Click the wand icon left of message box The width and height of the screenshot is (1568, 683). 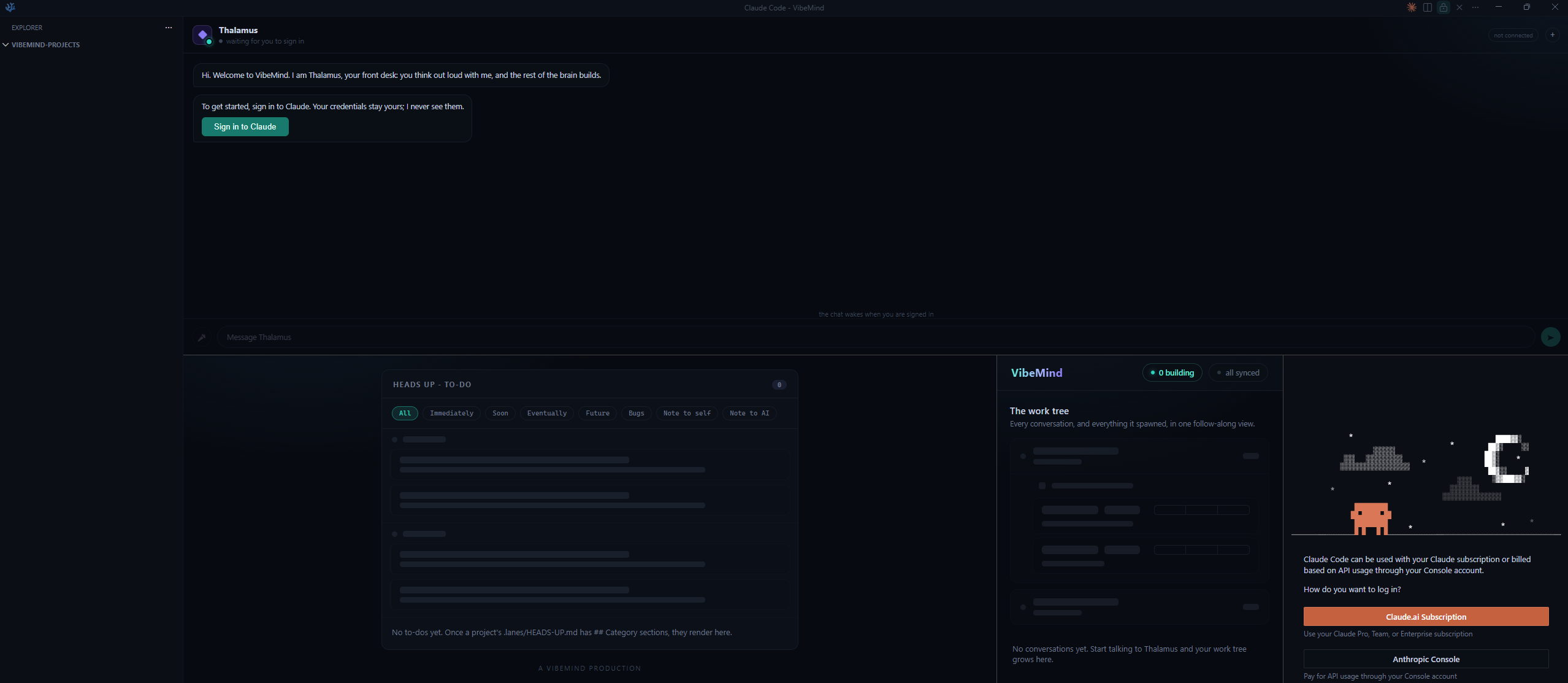pos(201,337)
